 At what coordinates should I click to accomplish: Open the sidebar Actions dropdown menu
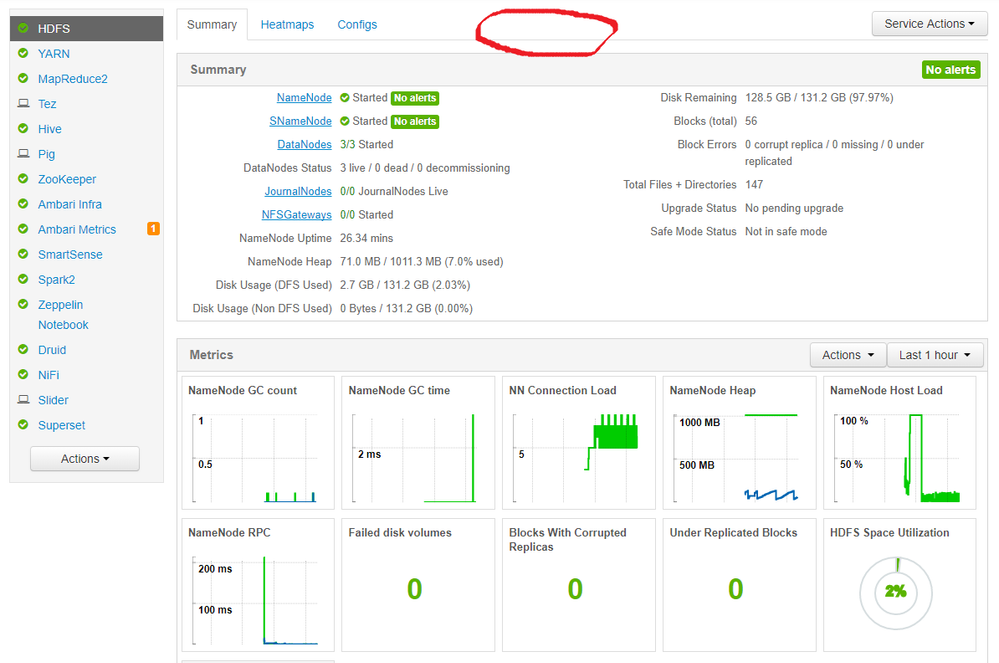coord(85,459)
